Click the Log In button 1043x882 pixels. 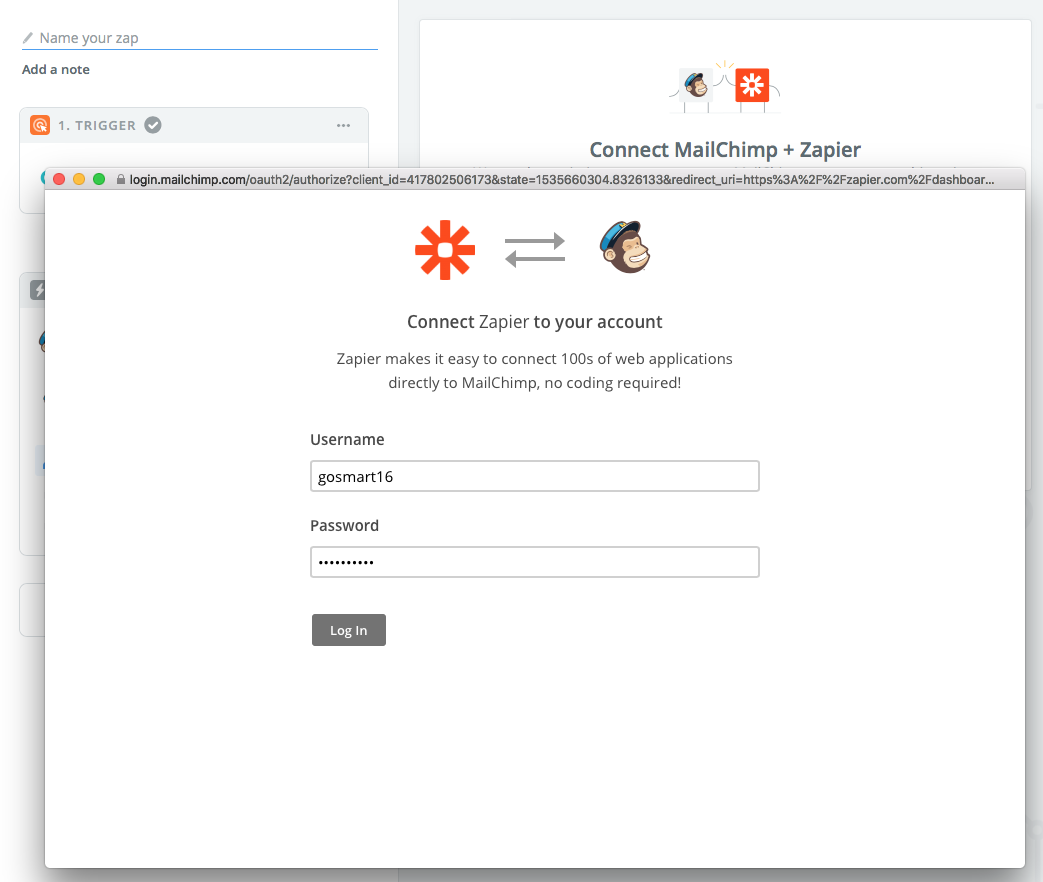[x=349, y=630]
